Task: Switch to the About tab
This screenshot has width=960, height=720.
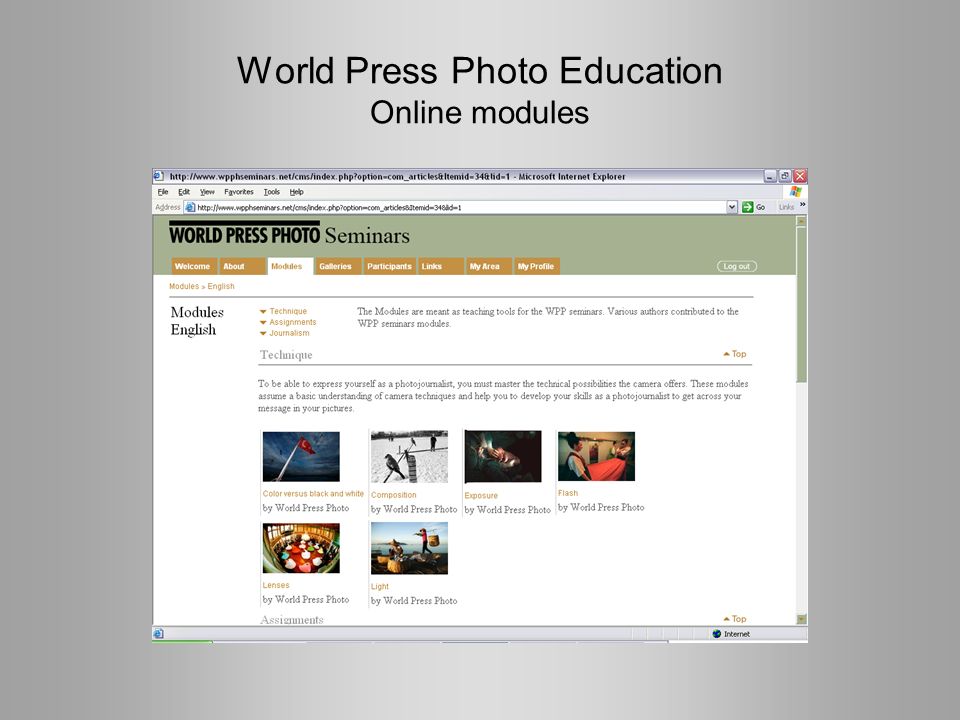Action: coord(242,266)
